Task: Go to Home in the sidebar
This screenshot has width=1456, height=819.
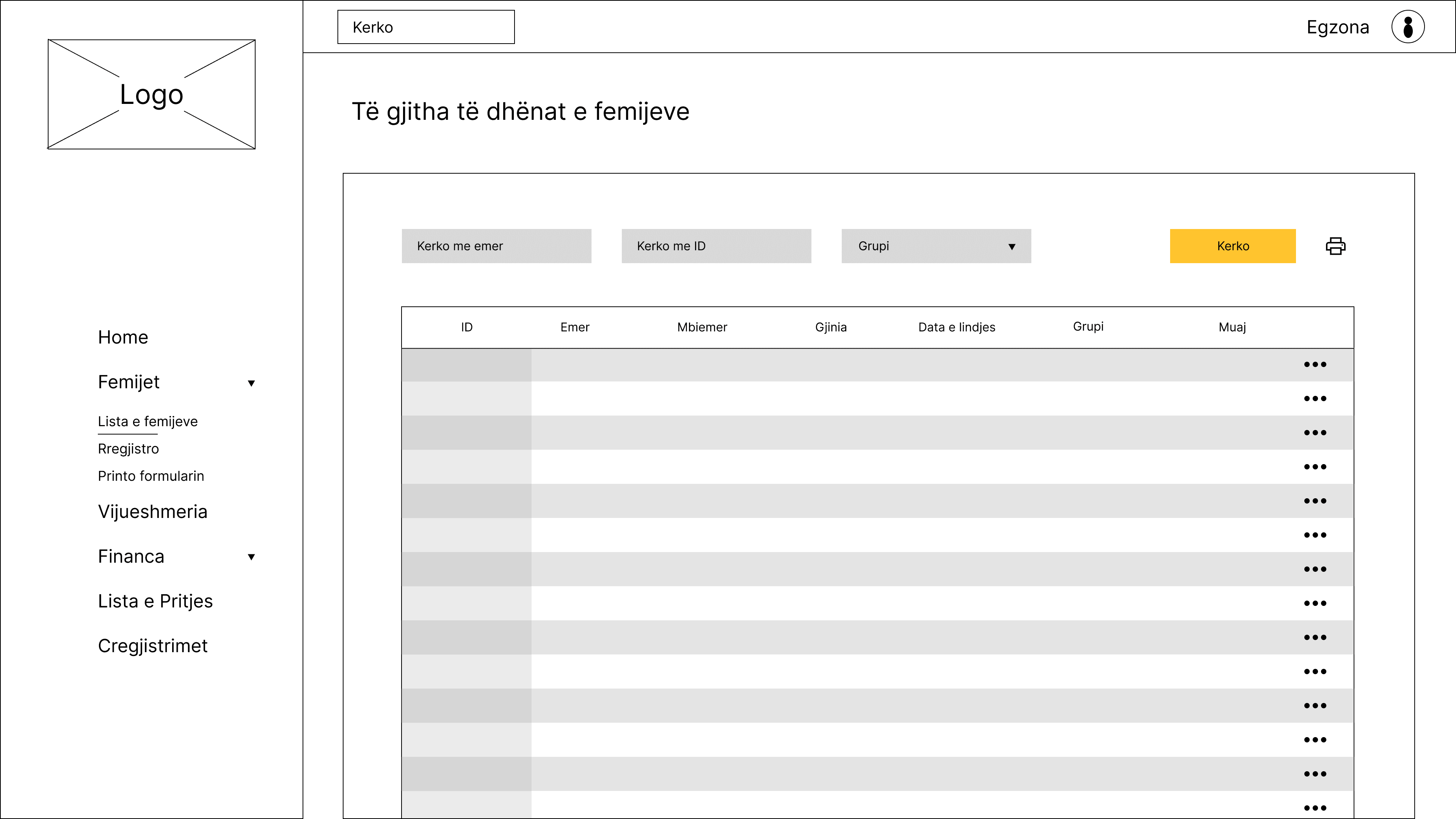Action: click(x=123, y=337)
